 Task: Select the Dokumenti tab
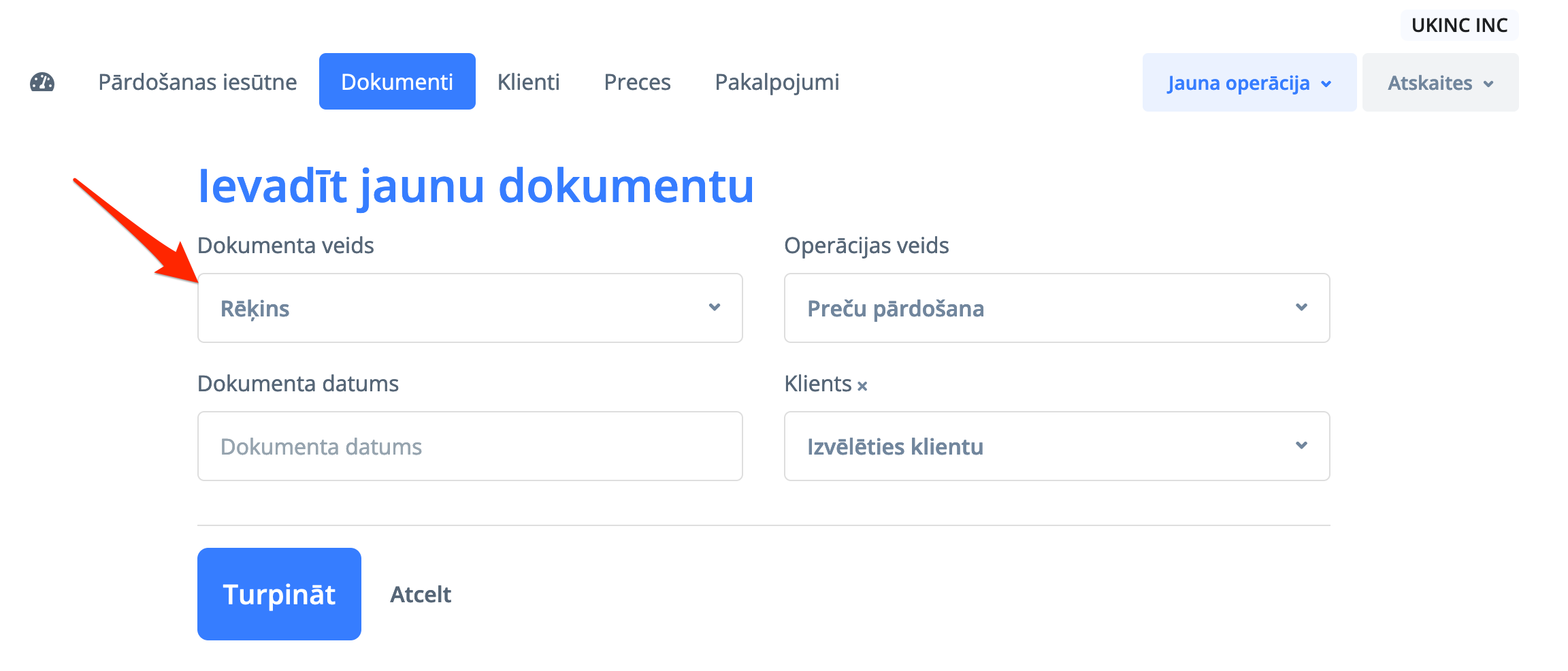pyautogui.click(x=397, y=82)
